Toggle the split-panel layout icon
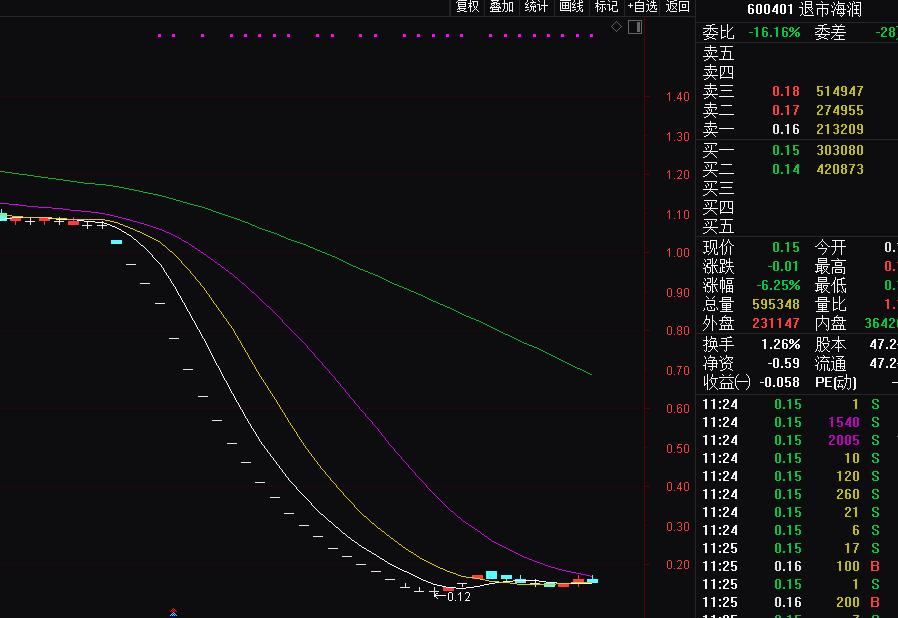 pos(635,27)
